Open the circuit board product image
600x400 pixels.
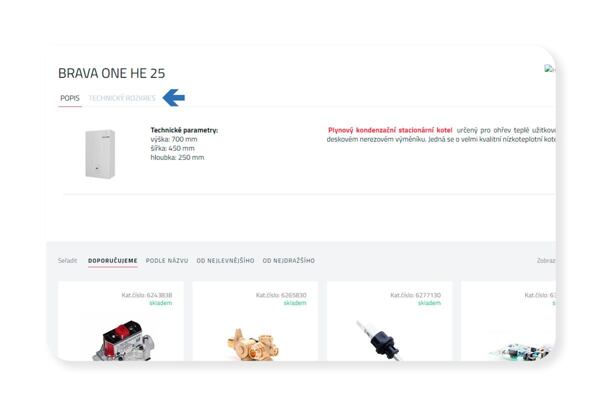tap(521, 352)
